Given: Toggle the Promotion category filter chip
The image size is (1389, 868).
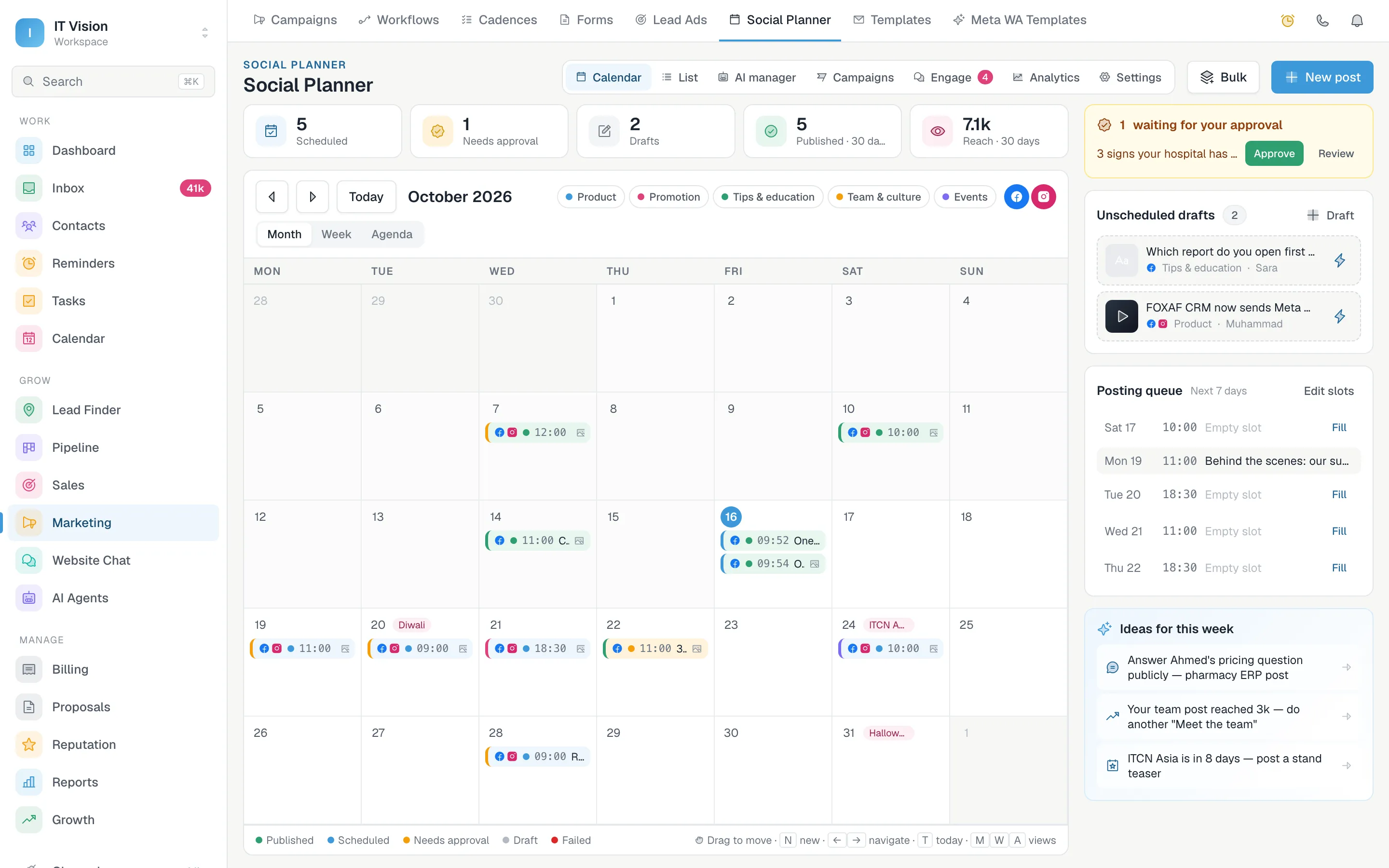Looking at the screenshot, I should tap(668, 197).
